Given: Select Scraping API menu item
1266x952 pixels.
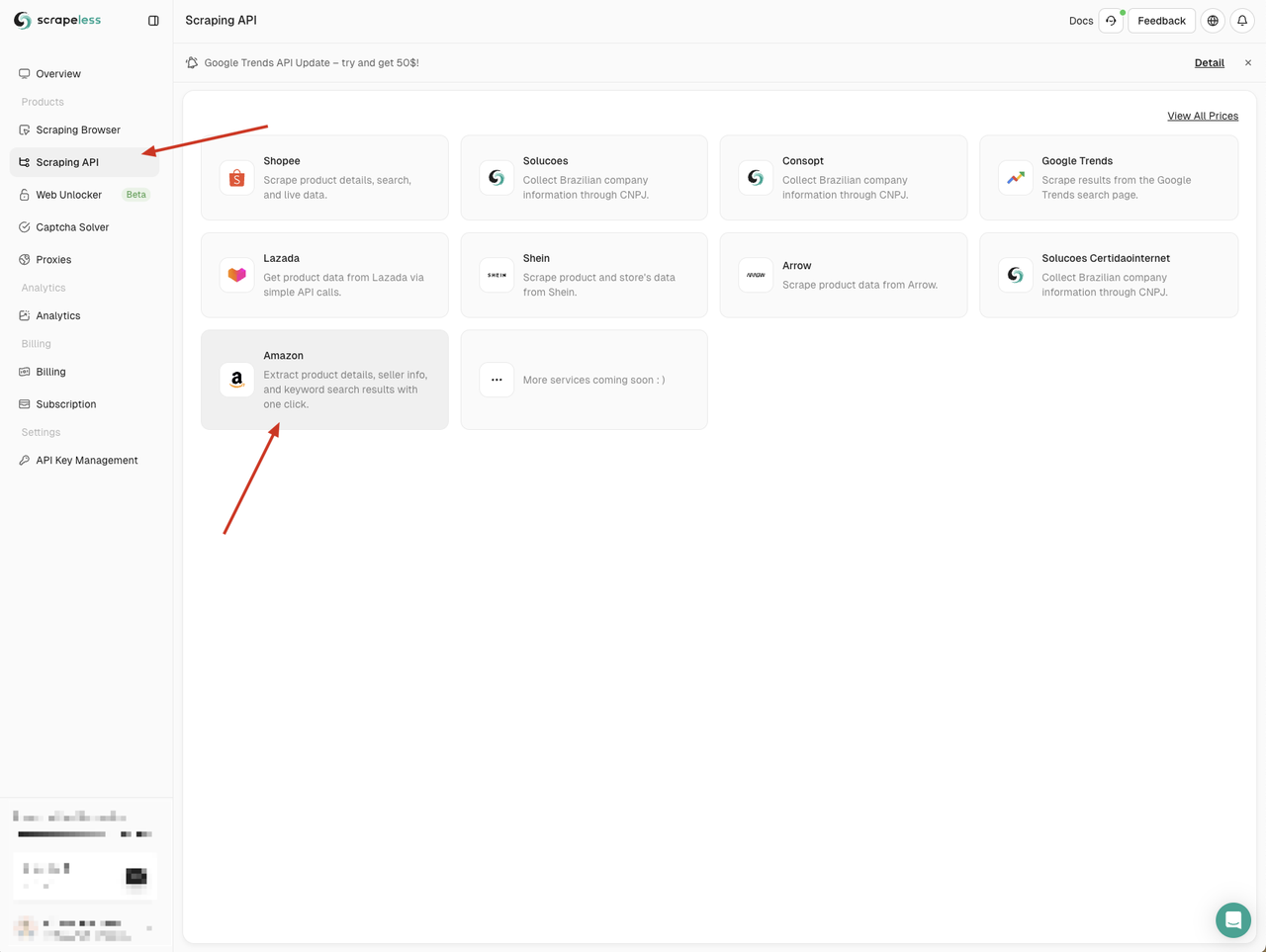Looking at the screenshot, I should [84, 162].
